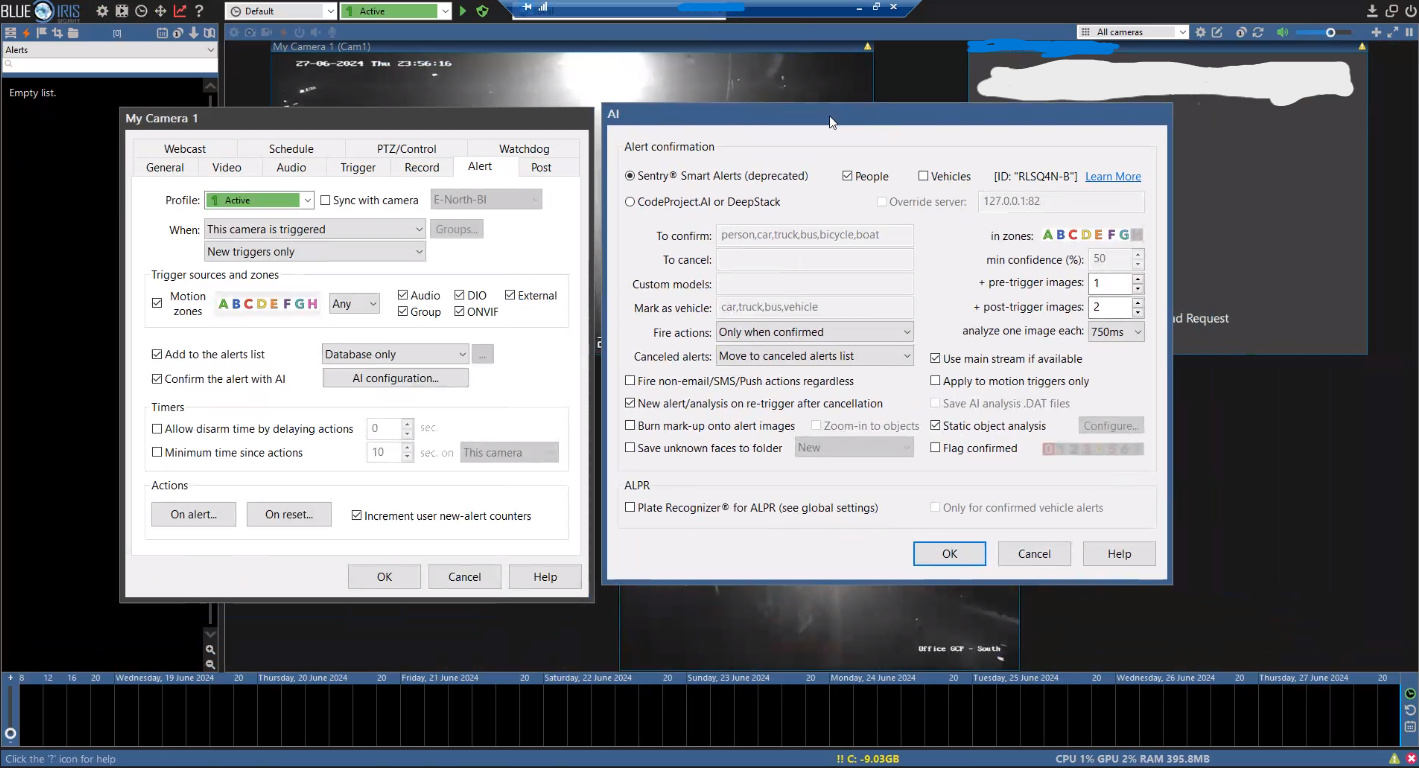The height and width of the screenshot is (768, 1419).
Task: Open Canceled alerts dropdown
Action: pyautogui.click(x=815, y=356)
